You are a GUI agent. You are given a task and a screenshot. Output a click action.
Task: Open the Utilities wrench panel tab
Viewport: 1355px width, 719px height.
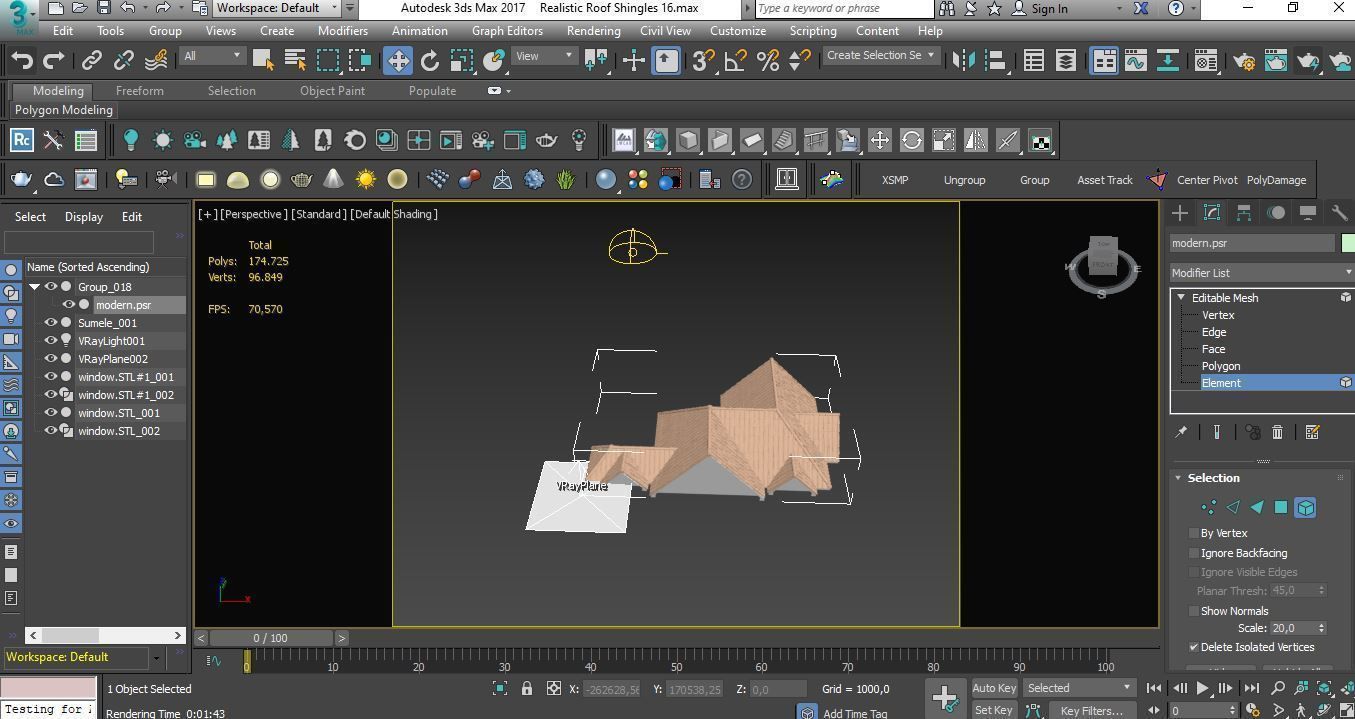[x=1339, y=213]
